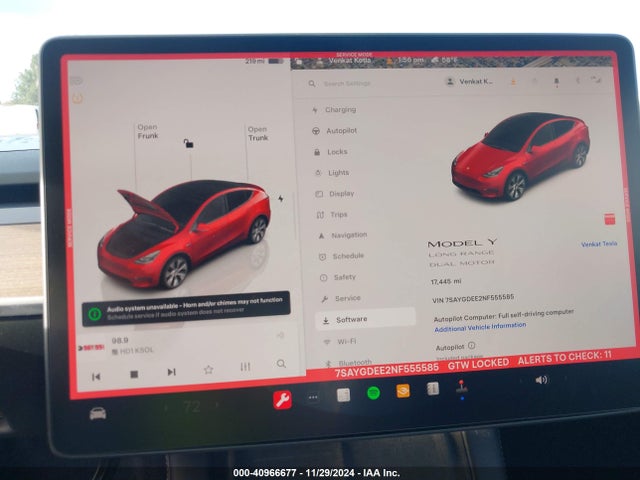Tap the unlock padlock icon above car
This screenshot has height=480, width=640.
pyautogui.click(x=188, y=143)
